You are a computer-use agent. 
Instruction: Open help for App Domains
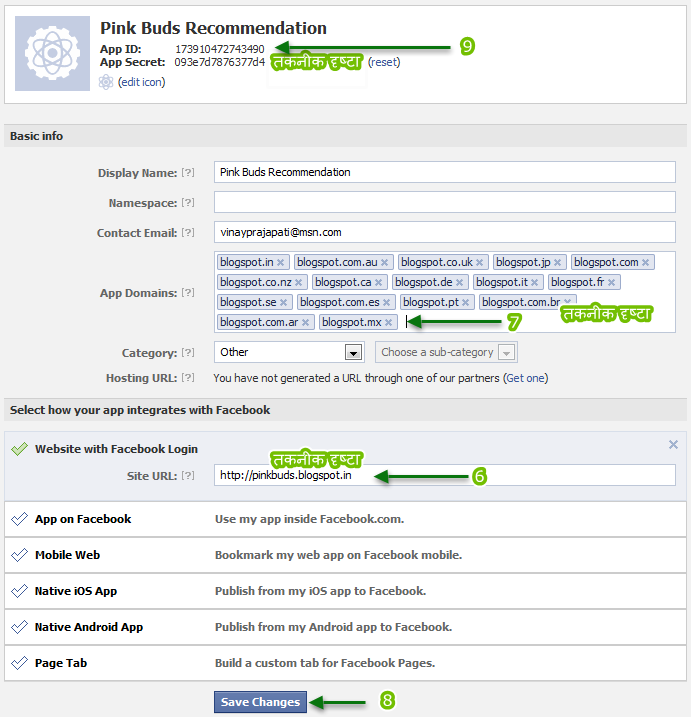tap(187, 293)
